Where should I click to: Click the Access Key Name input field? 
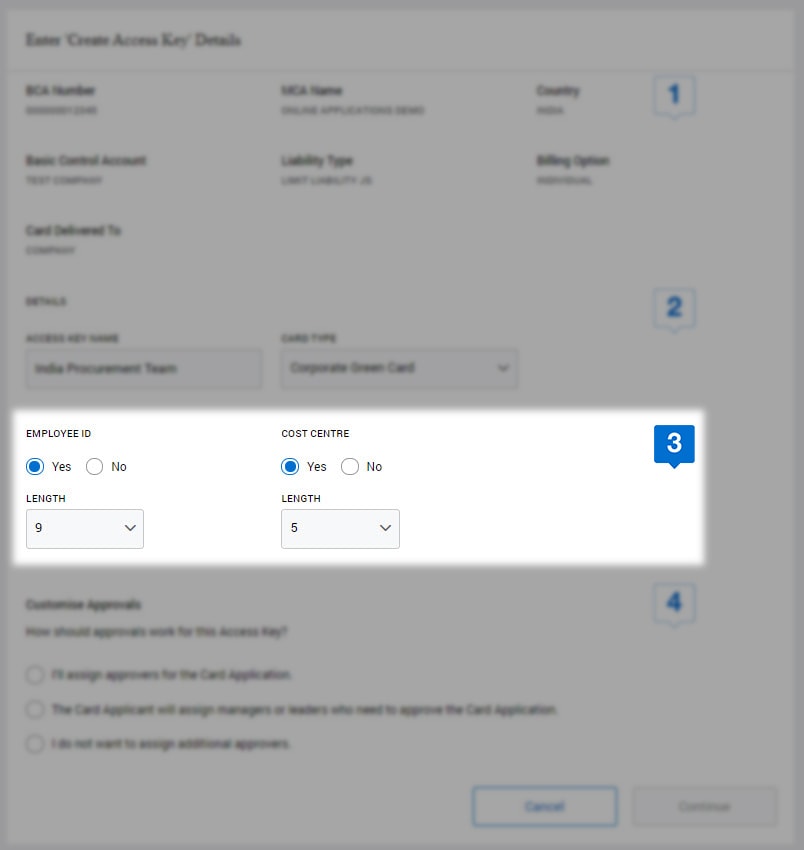pyautogui.click(x=143, y=368)
